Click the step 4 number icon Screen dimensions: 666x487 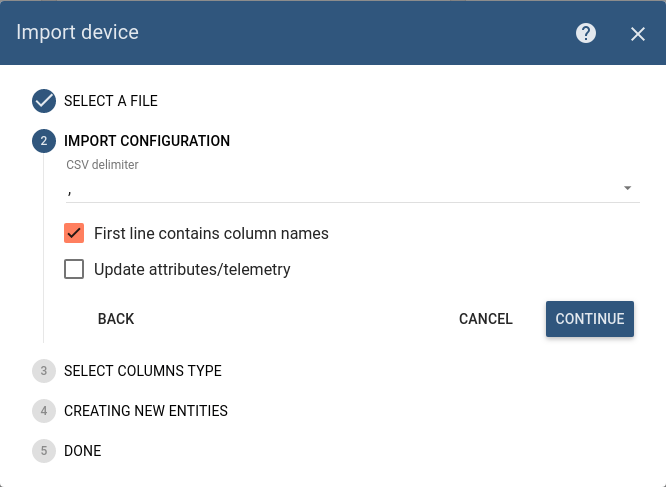pyautogui.click(x=44, y=411)
